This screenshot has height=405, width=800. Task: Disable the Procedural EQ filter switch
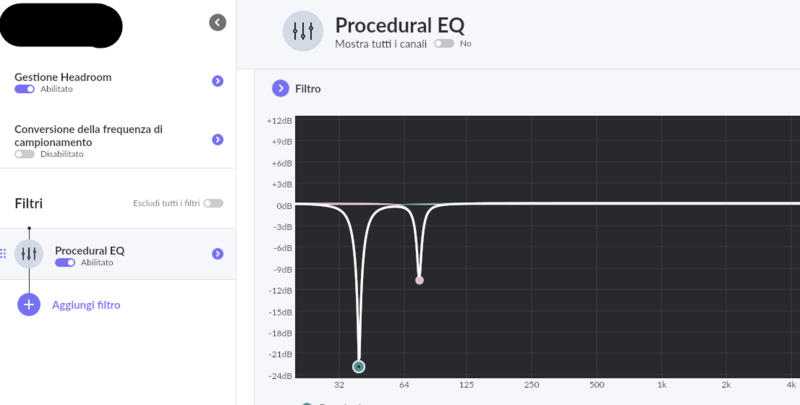[x=65, y=262]
